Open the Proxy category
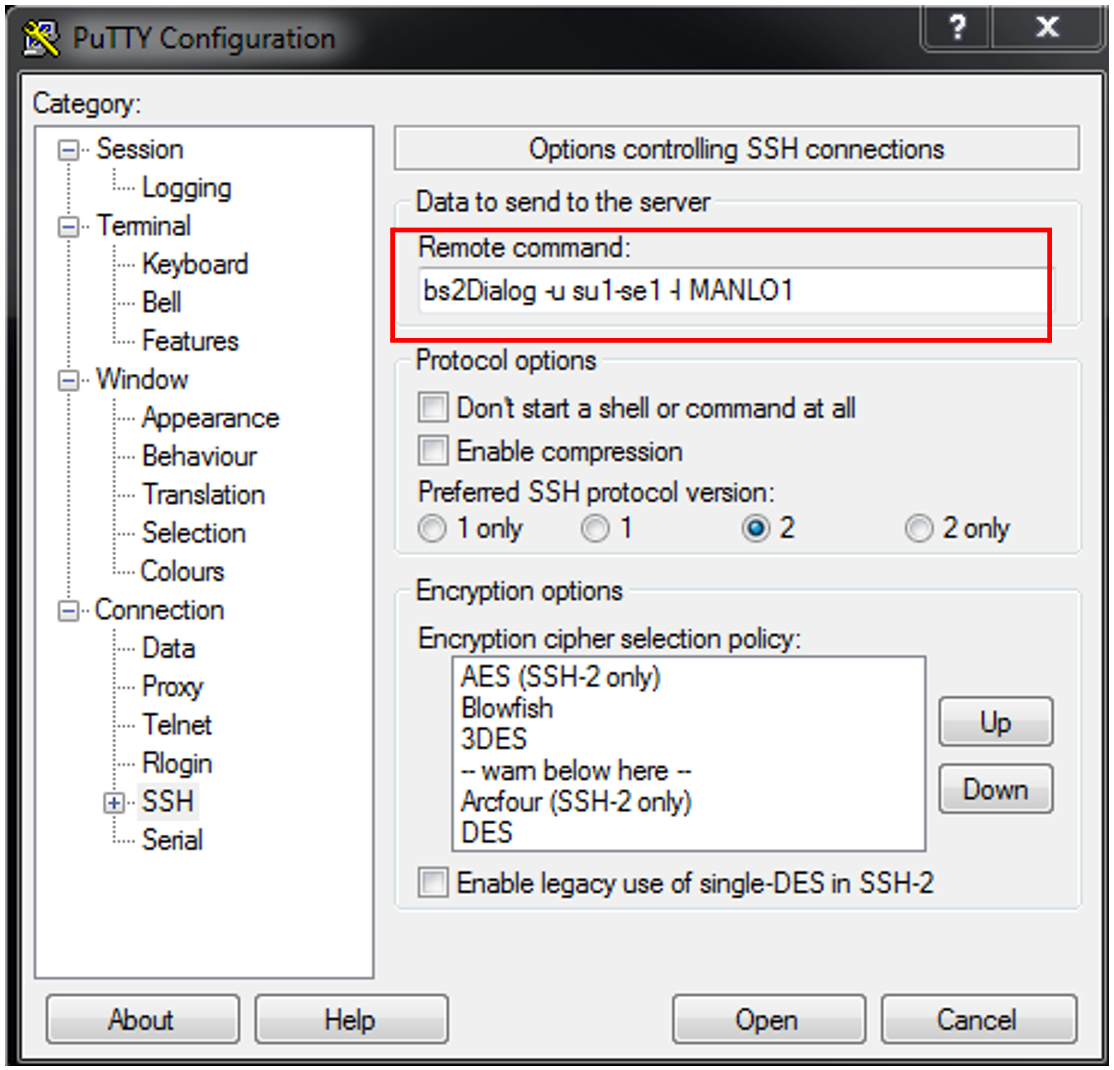1114x1070 pixels. (173, 686)
